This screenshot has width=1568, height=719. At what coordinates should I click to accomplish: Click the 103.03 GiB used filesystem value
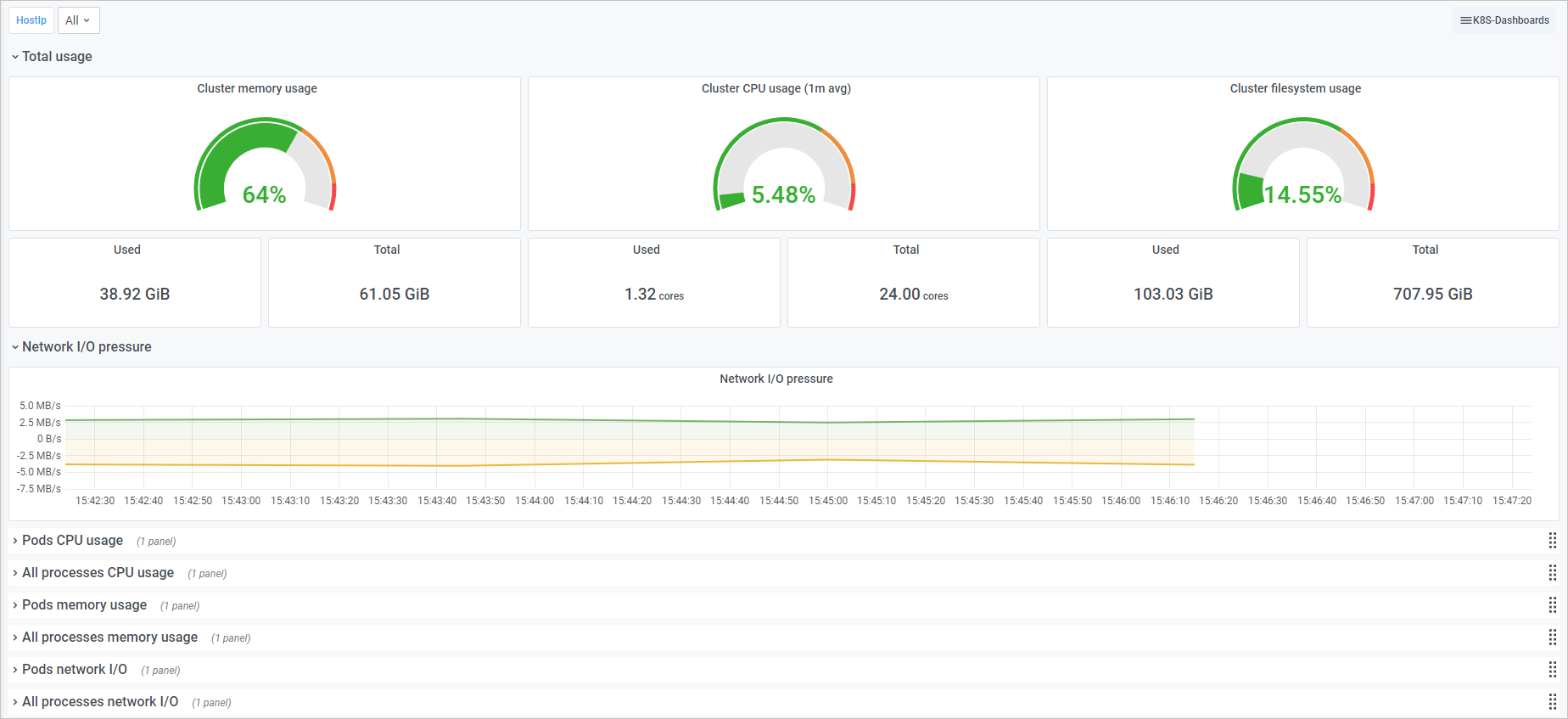pos(1173,295)
